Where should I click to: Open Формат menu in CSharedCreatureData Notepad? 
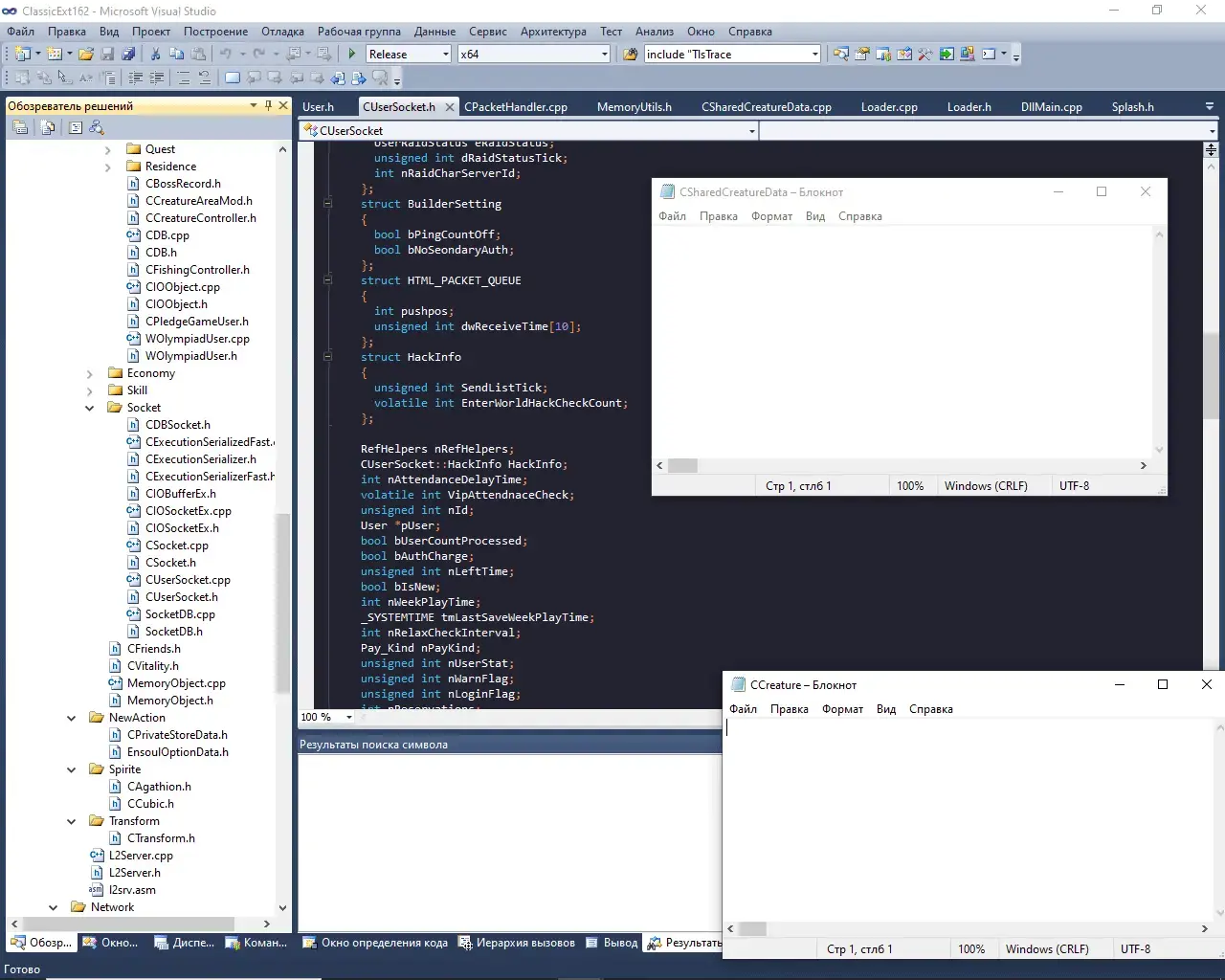pos(771,216)
